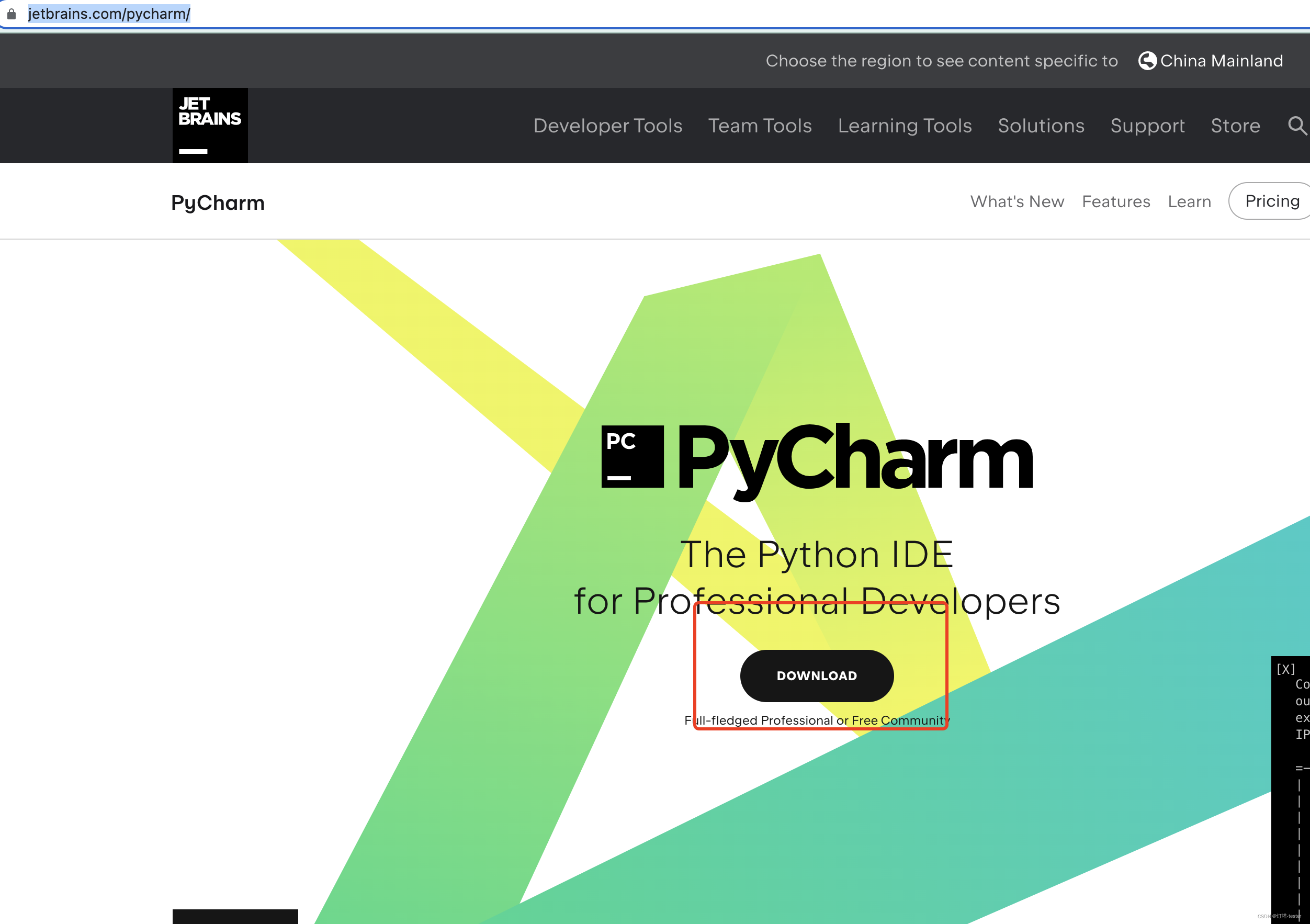This screenshot has width=1310, height=924.
Task: Expand the Team Tools menu
Action: [x=760, y=126]
